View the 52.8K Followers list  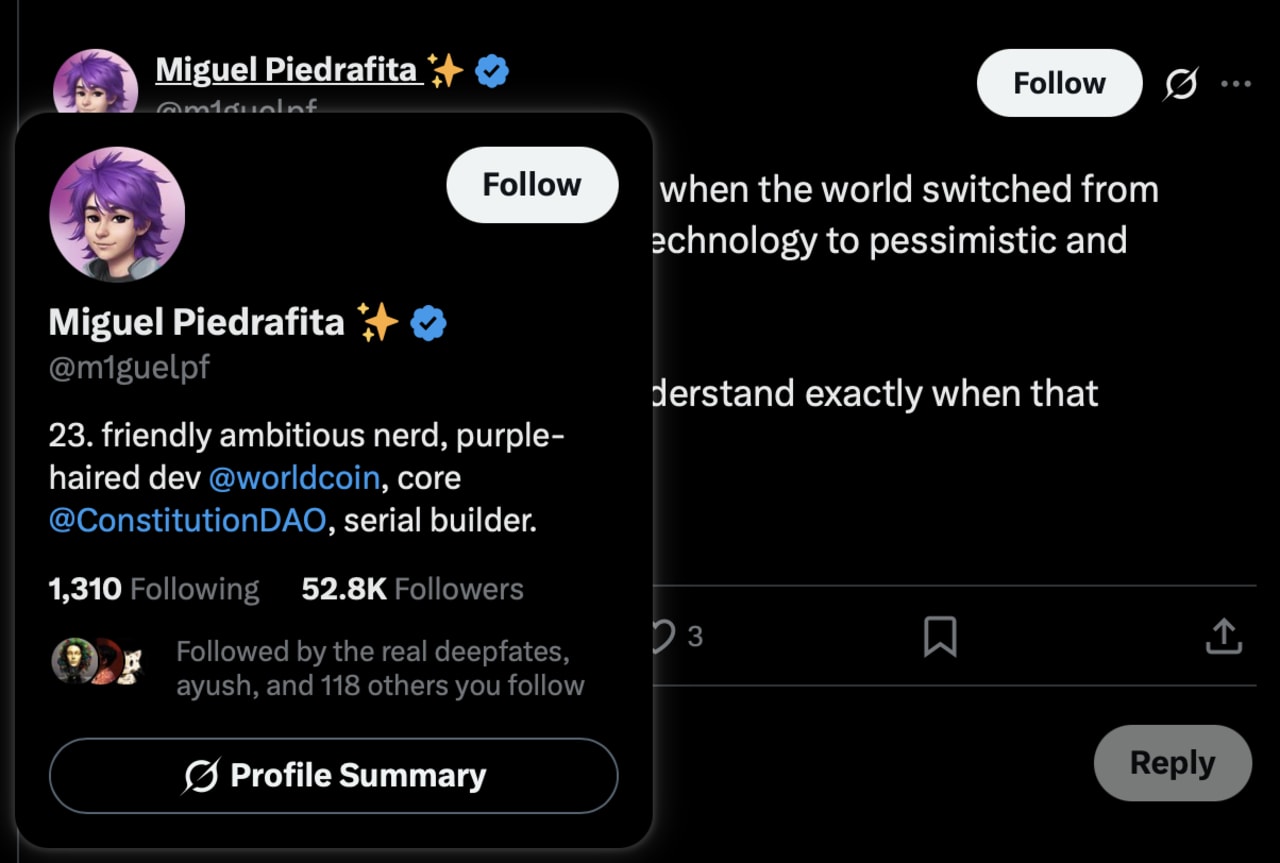point(411,589)
